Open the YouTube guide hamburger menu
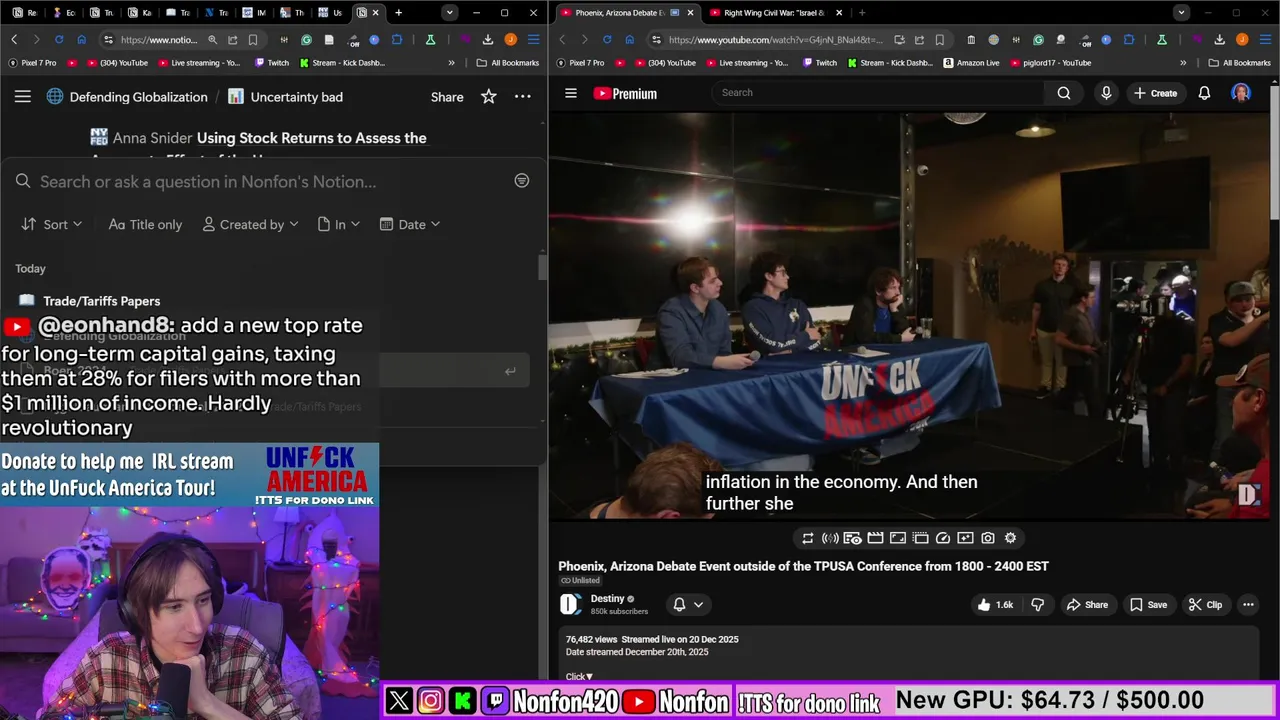This screenshot has width=1280, height=720. click(x=571, y=93)
